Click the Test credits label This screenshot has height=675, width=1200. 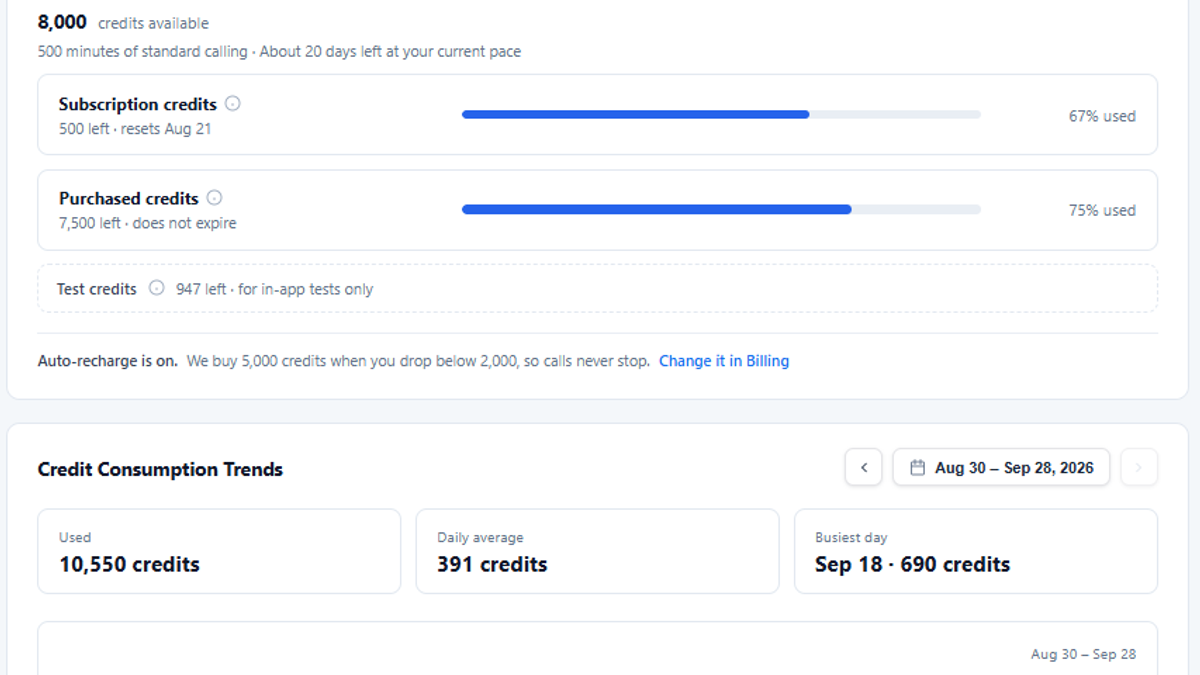coord(97,289)
